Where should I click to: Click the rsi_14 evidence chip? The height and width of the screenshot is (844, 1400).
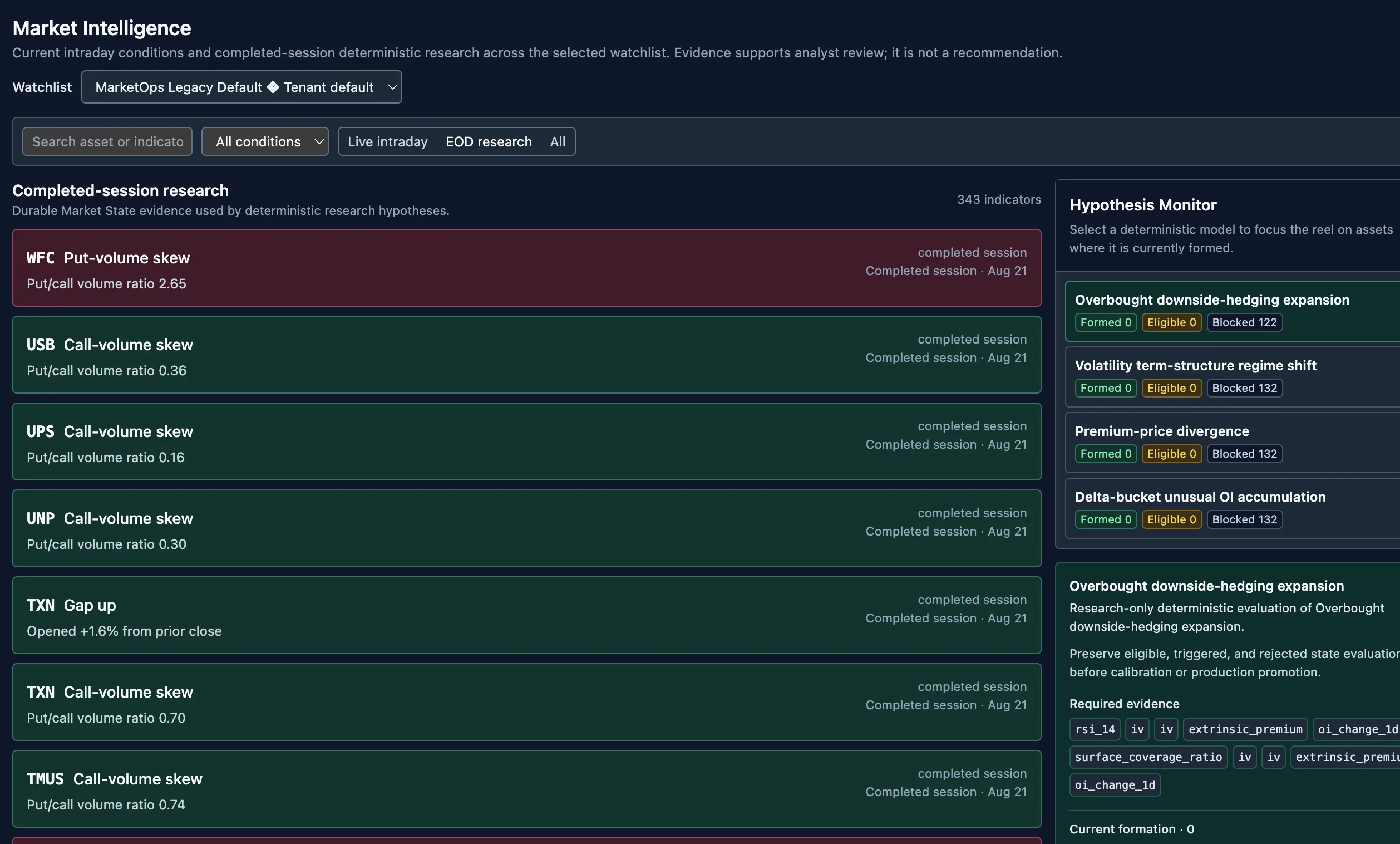[x=1095, y=730]
